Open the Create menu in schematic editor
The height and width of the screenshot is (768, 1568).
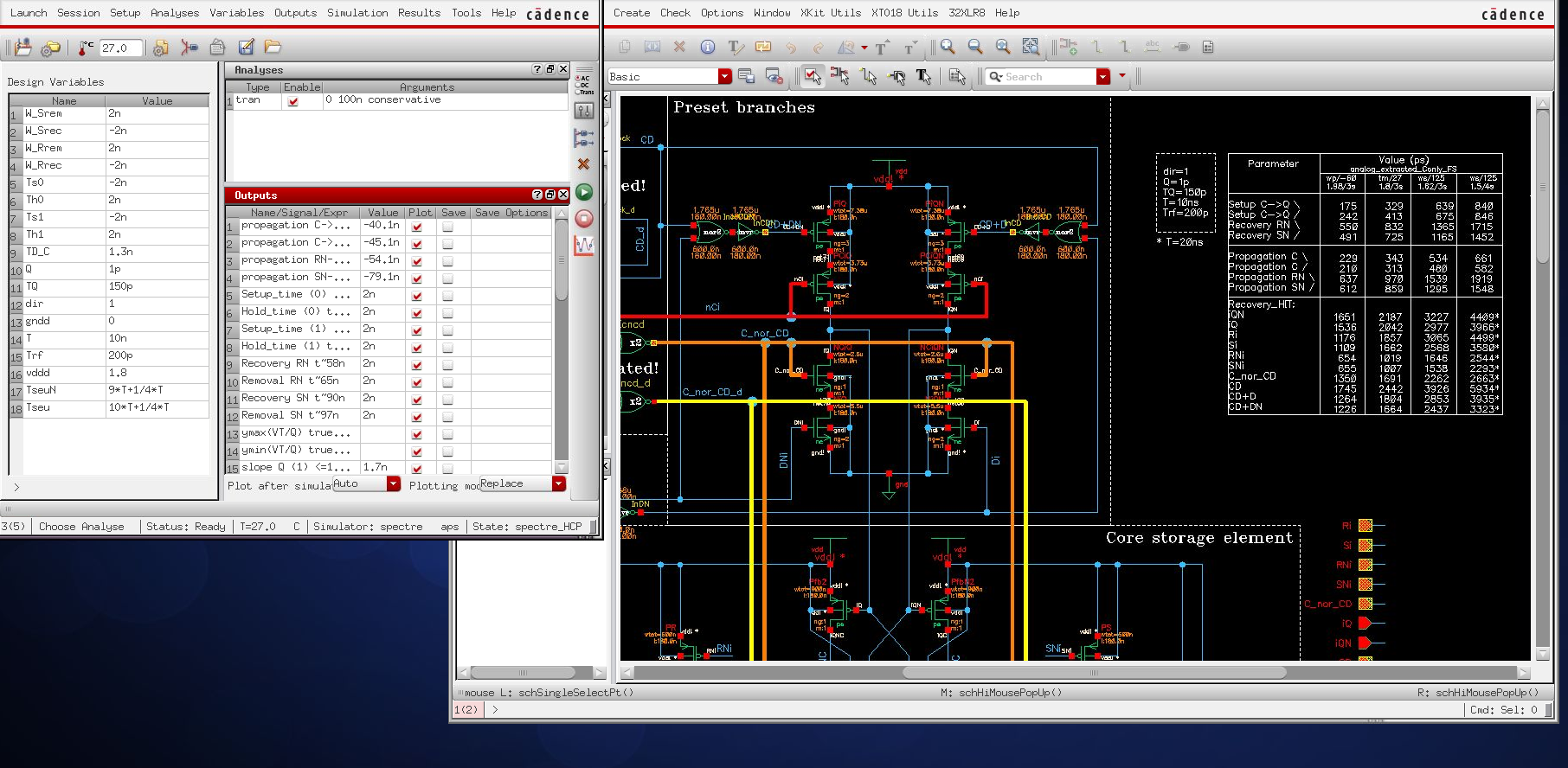point(632,13)
